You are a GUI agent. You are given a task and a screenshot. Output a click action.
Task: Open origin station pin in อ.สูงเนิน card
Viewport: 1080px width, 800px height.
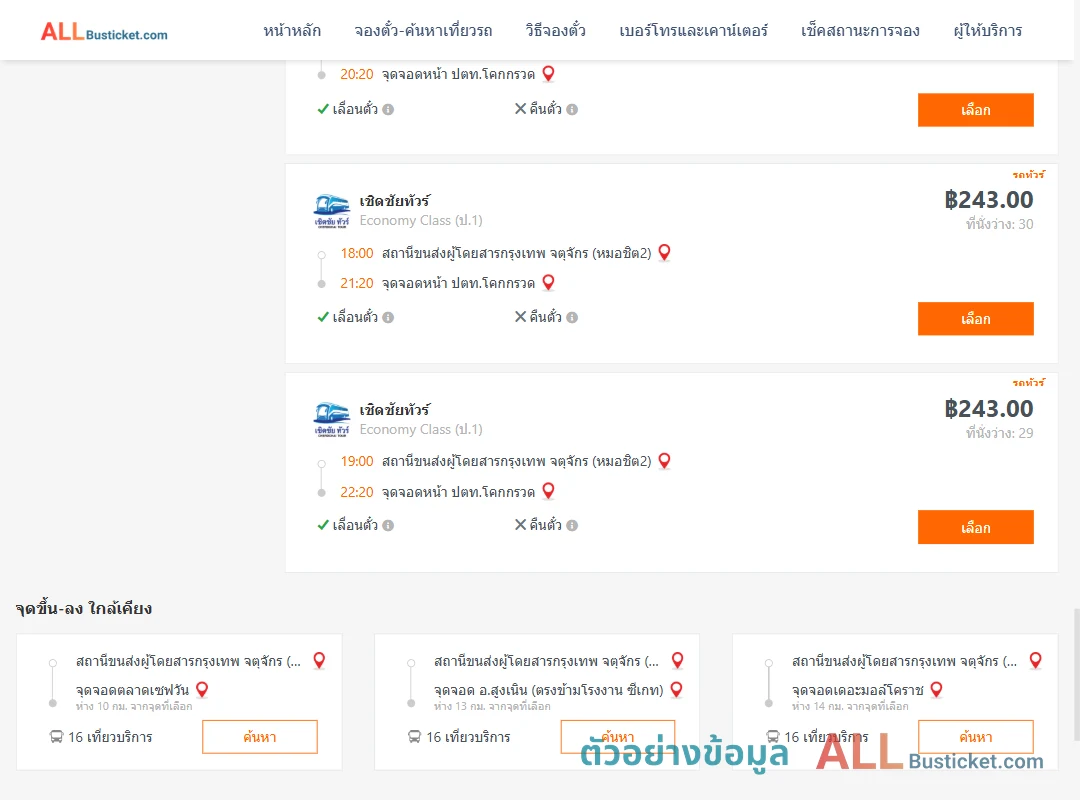(677, 660)
